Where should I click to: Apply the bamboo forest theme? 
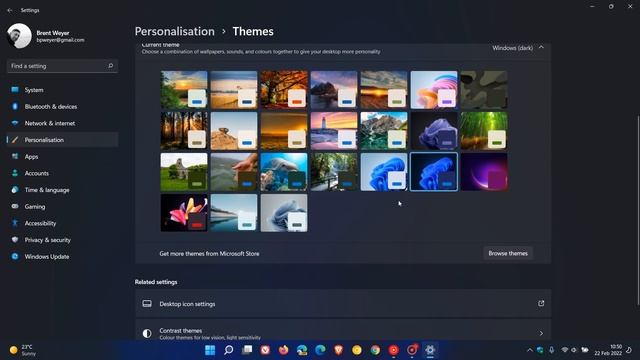[x=484, y=131]
